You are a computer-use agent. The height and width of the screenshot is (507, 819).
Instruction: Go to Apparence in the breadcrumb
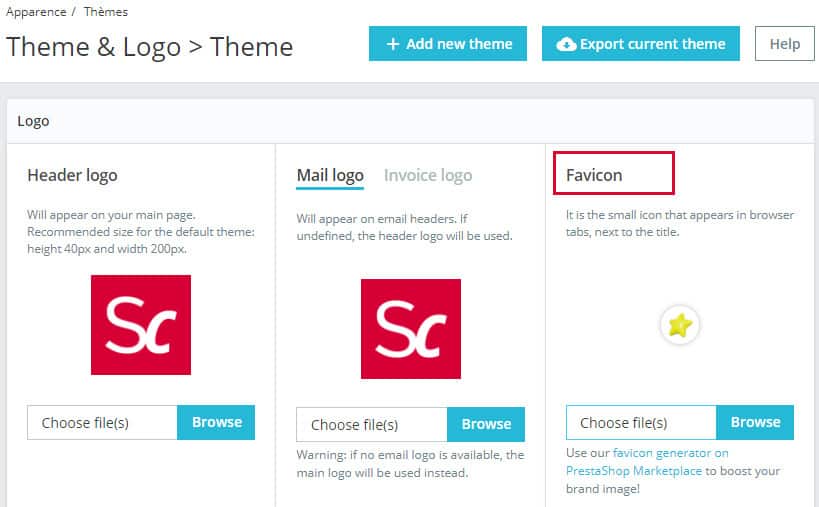(x=36, y=12)
